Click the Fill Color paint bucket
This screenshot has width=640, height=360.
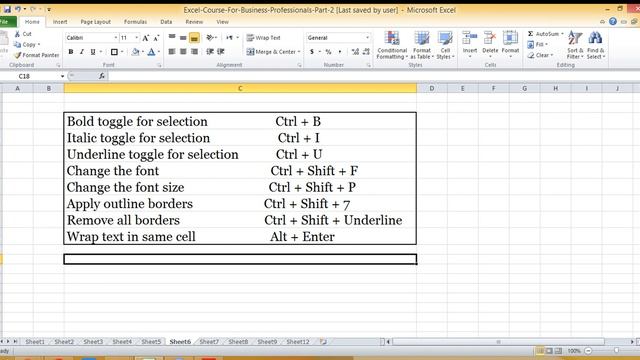136,52
